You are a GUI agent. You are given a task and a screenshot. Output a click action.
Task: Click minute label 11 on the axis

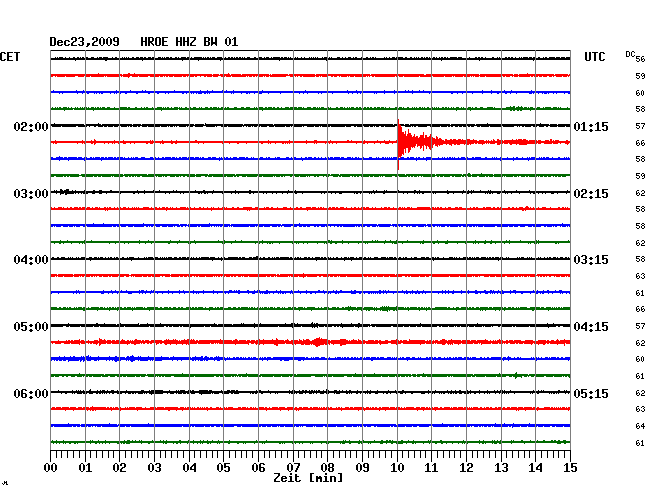click(x=431, y=468)
